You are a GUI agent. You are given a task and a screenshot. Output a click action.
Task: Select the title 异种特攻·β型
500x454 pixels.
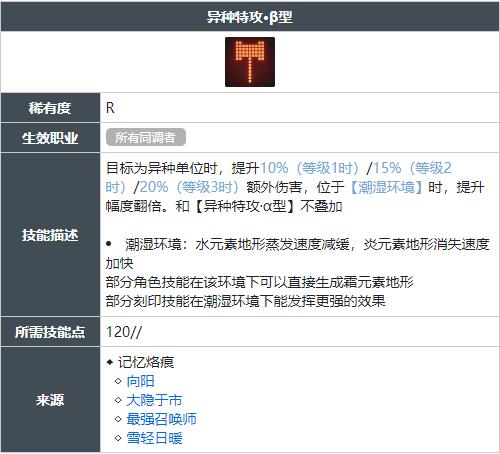tap(250, 17)
